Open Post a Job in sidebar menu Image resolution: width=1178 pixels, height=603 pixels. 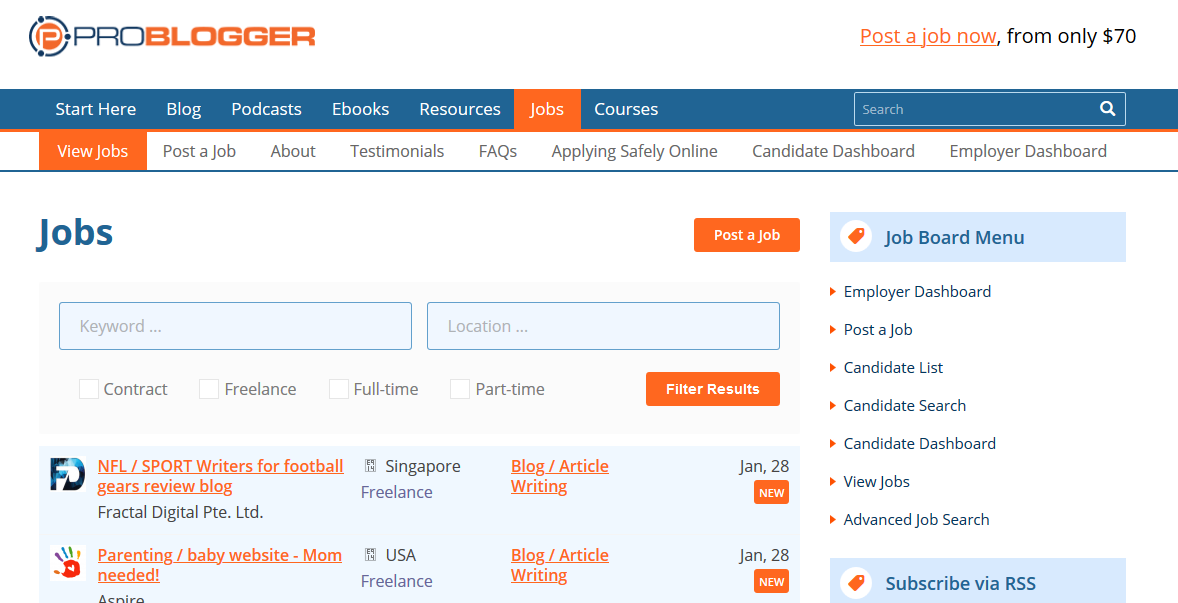(877, 330)
